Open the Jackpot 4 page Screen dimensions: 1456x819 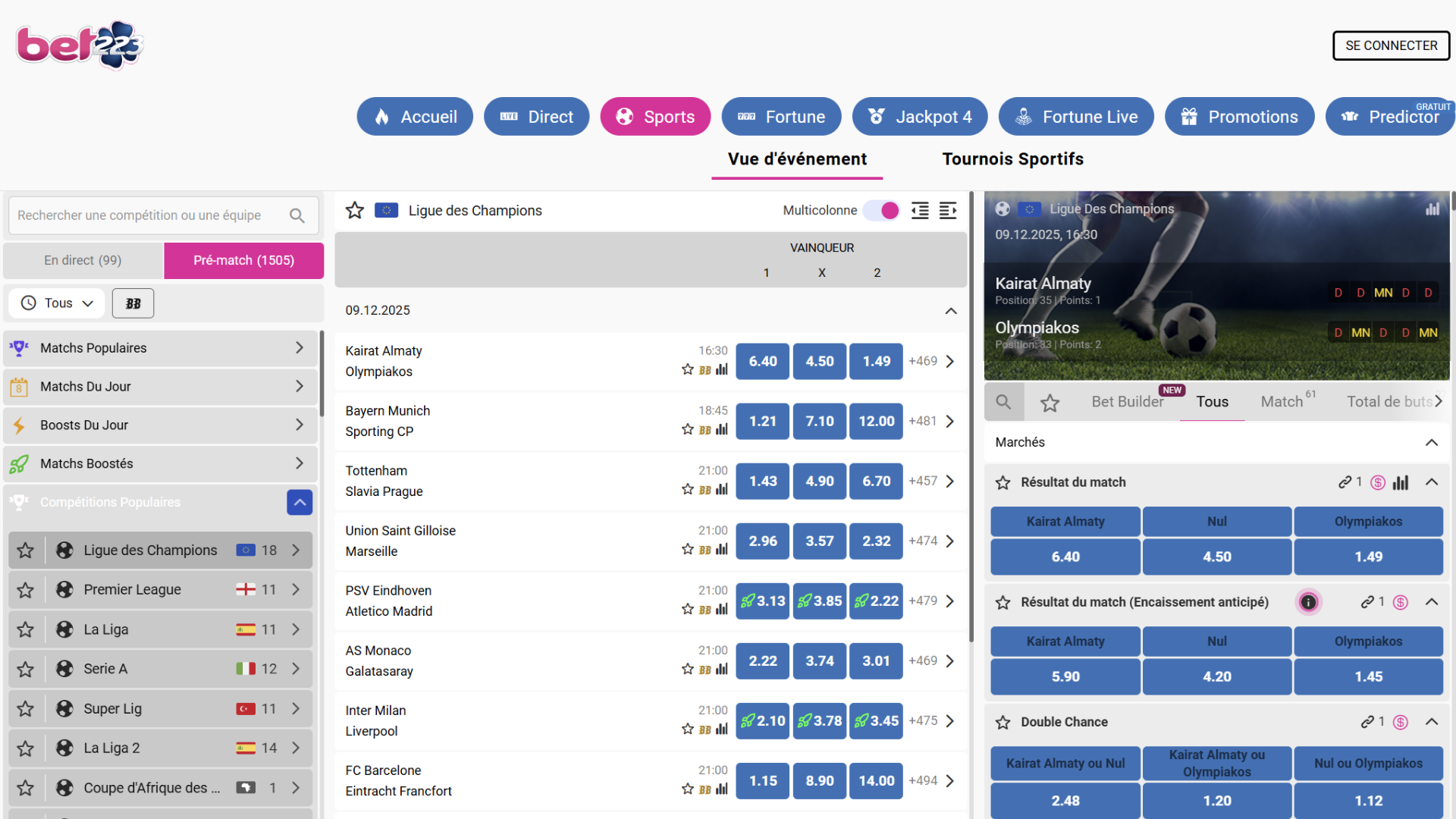coord(919,116)
